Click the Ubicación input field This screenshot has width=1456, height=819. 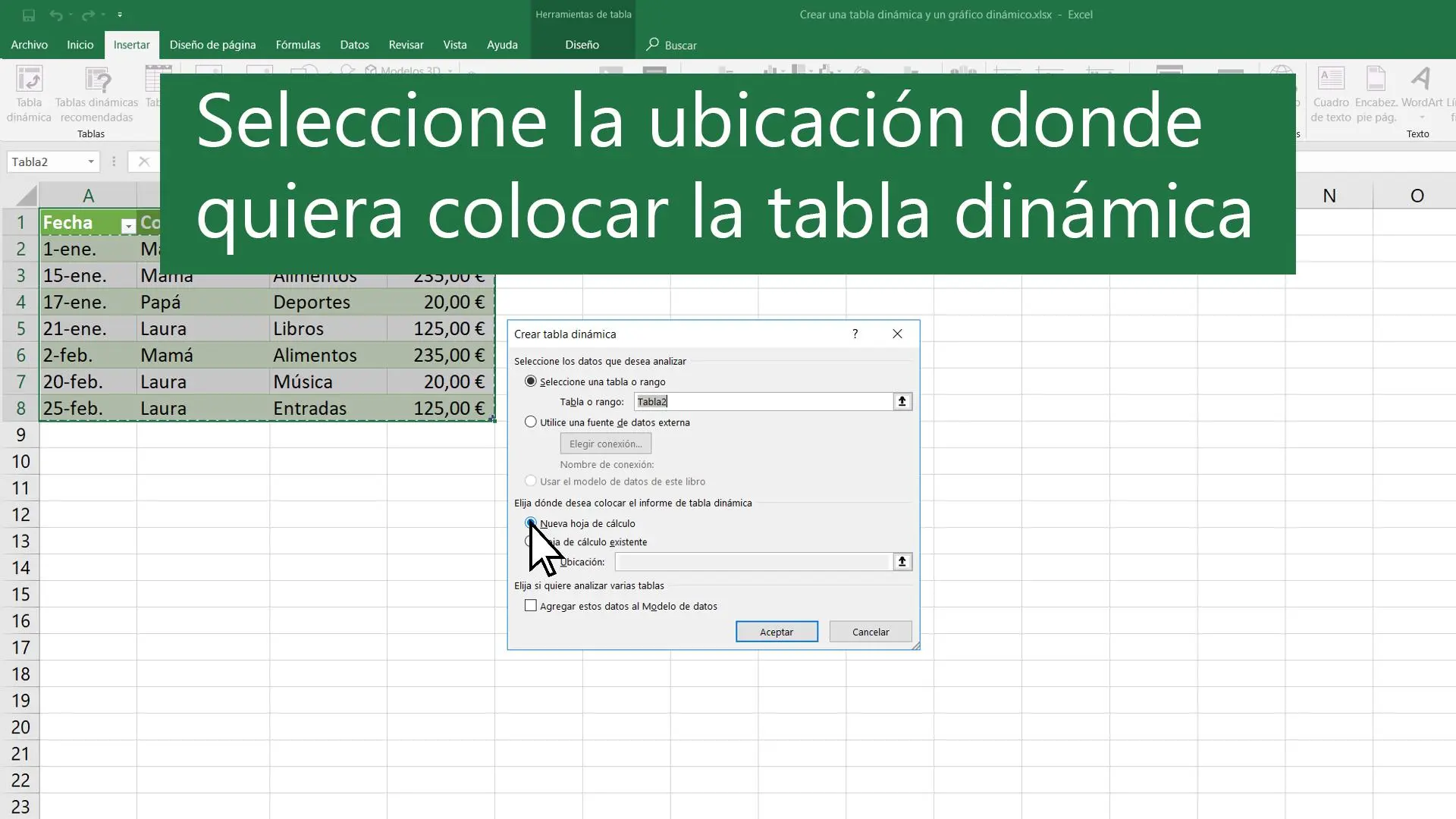(753, 561)
